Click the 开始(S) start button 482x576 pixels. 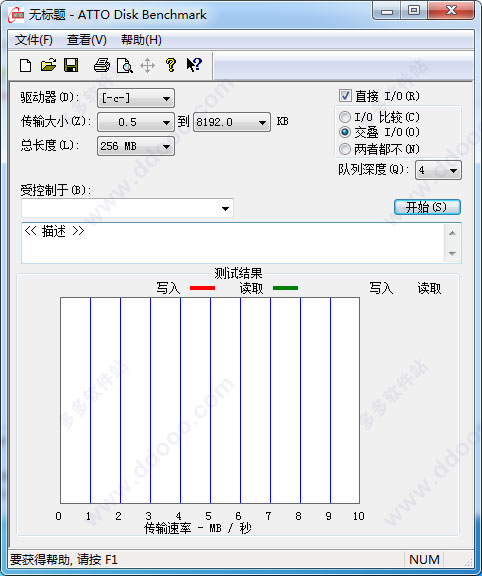(427, 207)
